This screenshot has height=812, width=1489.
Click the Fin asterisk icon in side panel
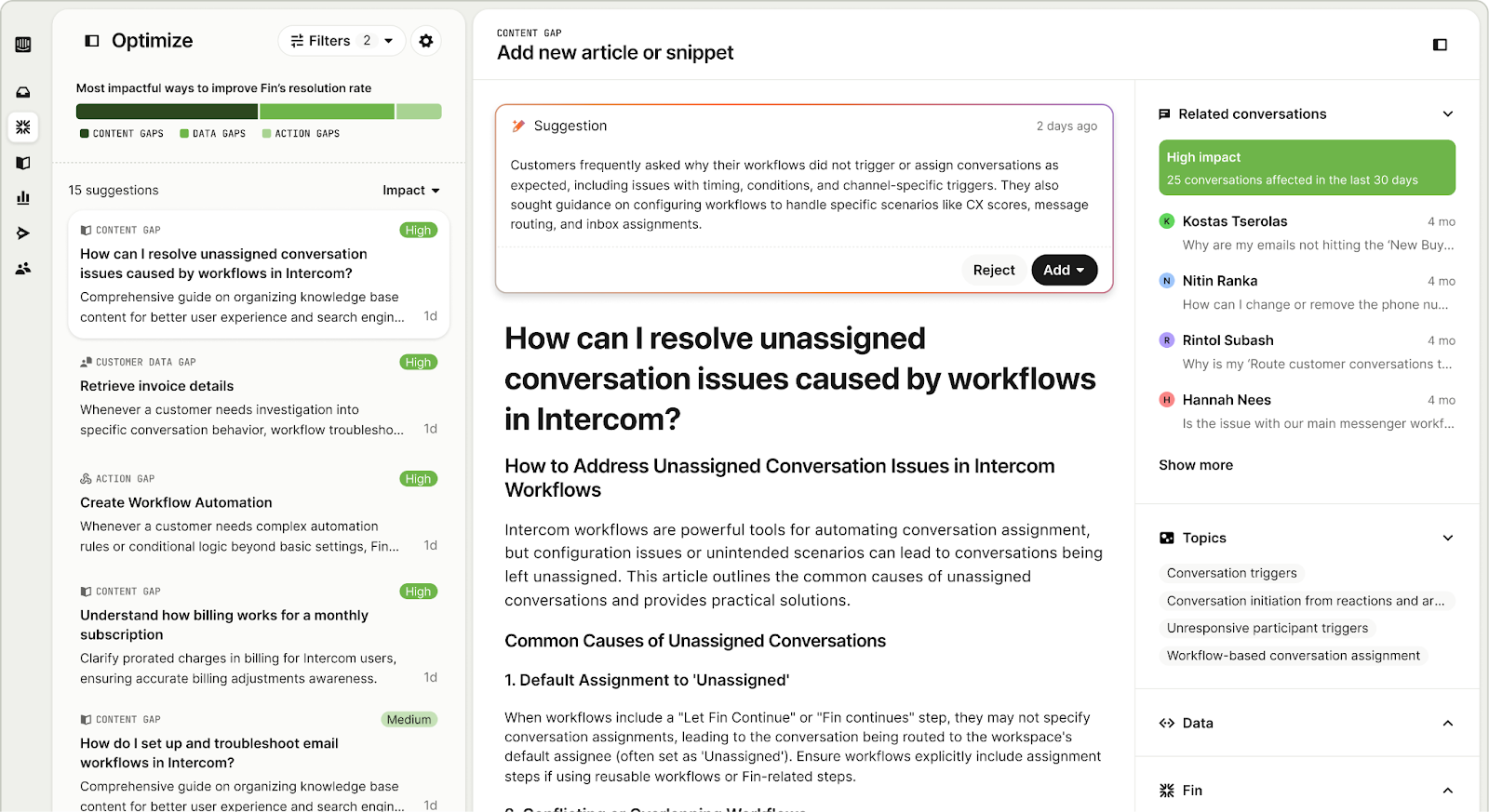(1167, 791)
